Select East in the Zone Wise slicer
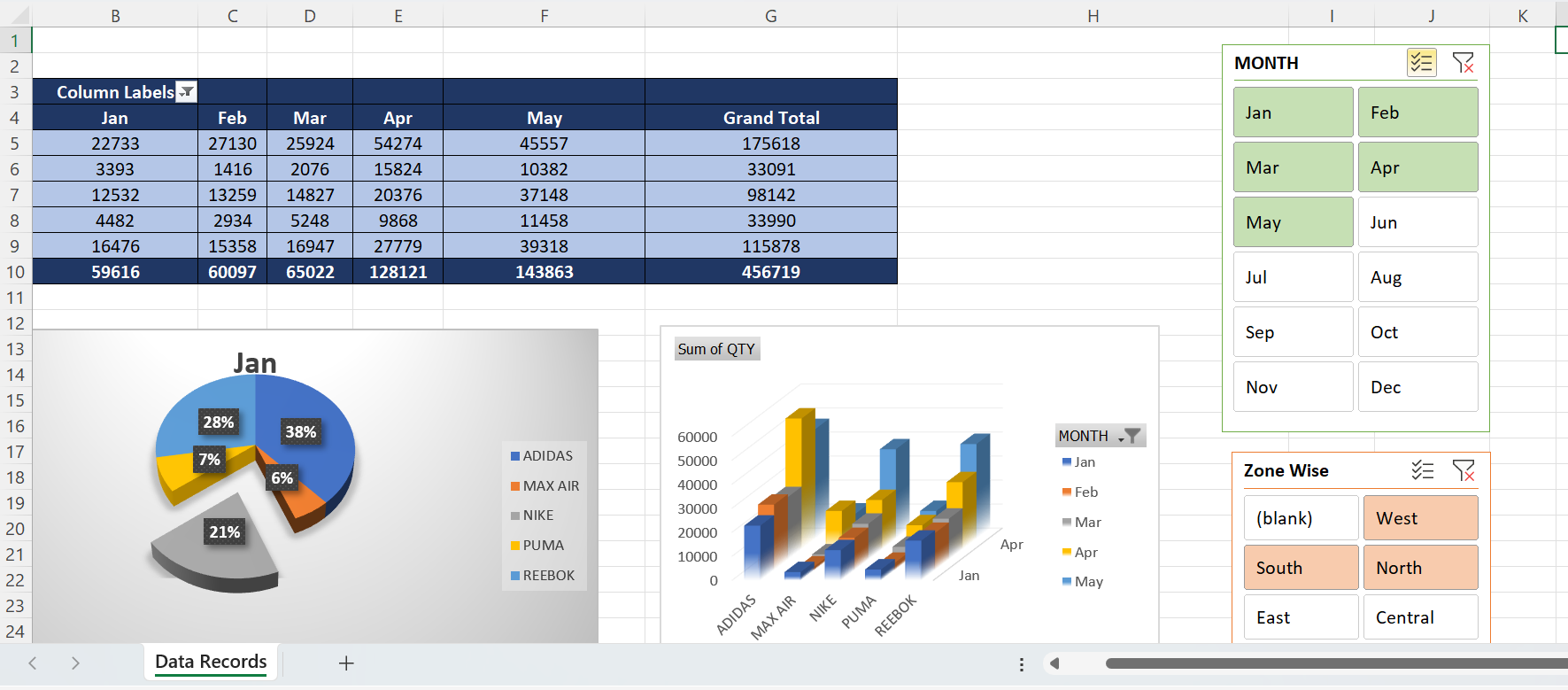This screenshot has width=1568, height=690. click(x=1302, y=617)
